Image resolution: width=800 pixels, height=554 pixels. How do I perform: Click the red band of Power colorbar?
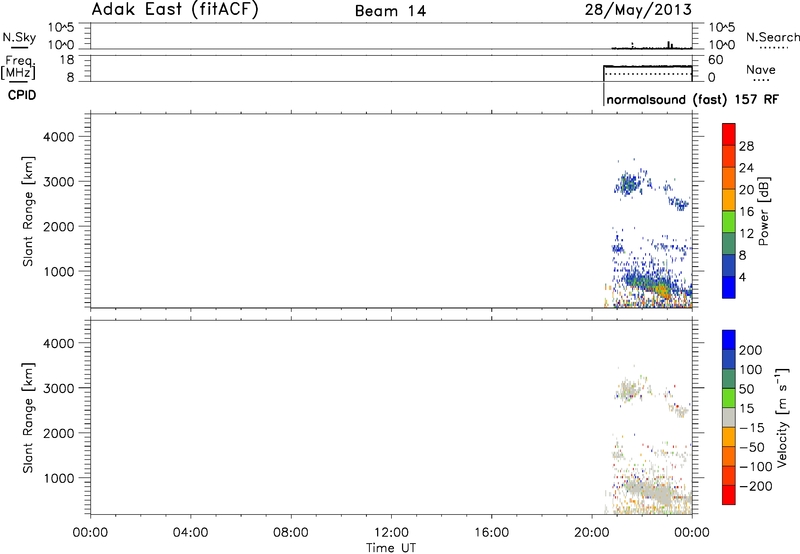729,135
